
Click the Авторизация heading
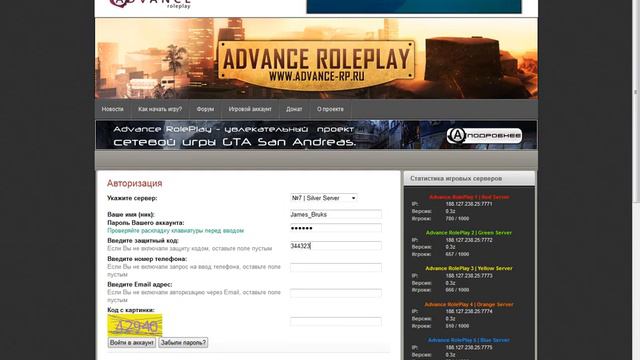135,183
